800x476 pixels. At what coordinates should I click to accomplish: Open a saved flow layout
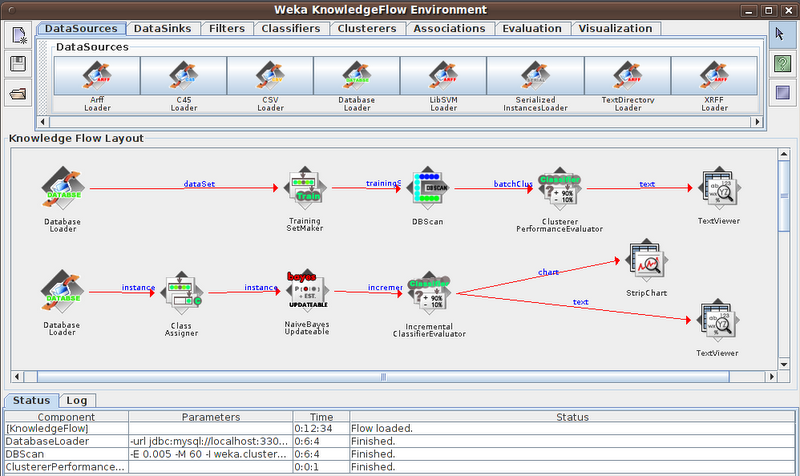18,93
